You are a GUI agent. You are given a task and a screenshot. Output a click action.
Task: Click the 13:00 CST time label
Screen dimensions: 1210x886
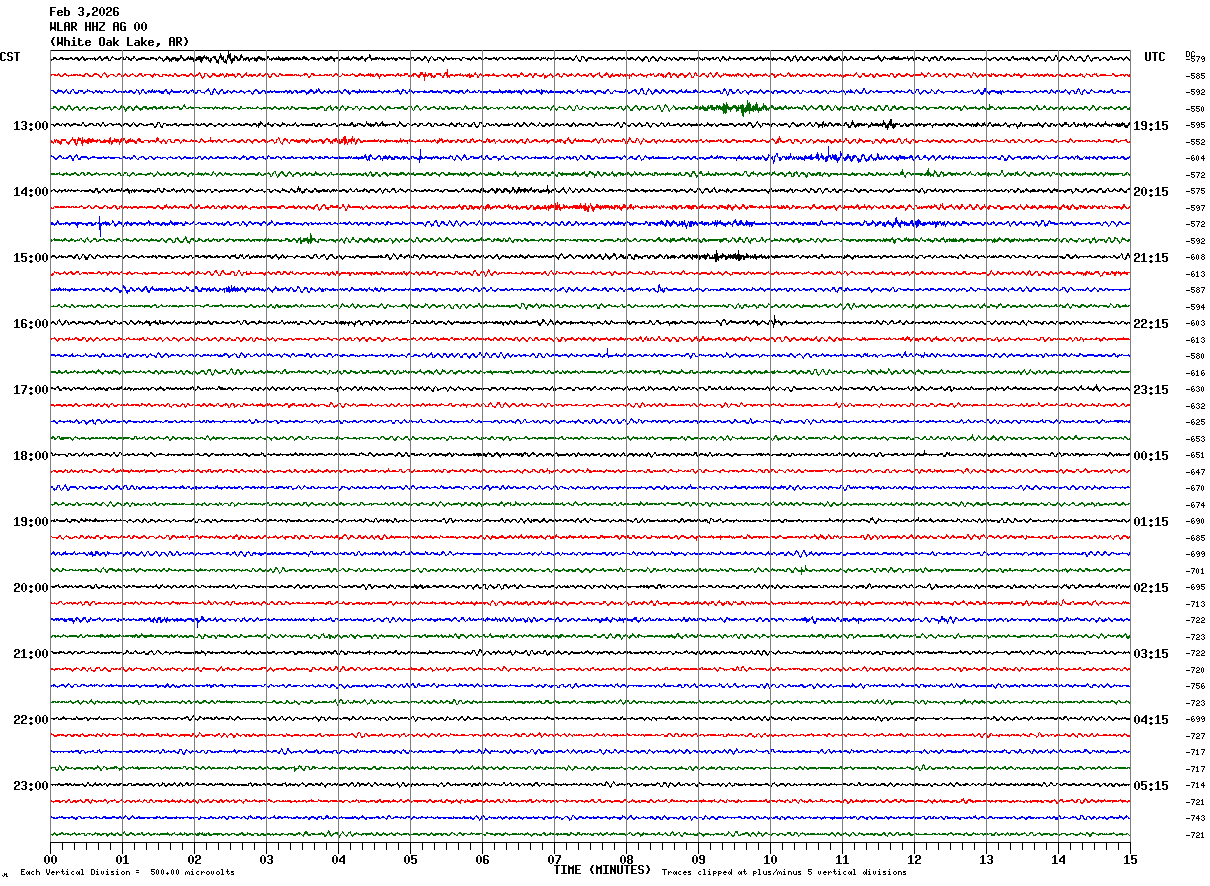coord(30,126)
